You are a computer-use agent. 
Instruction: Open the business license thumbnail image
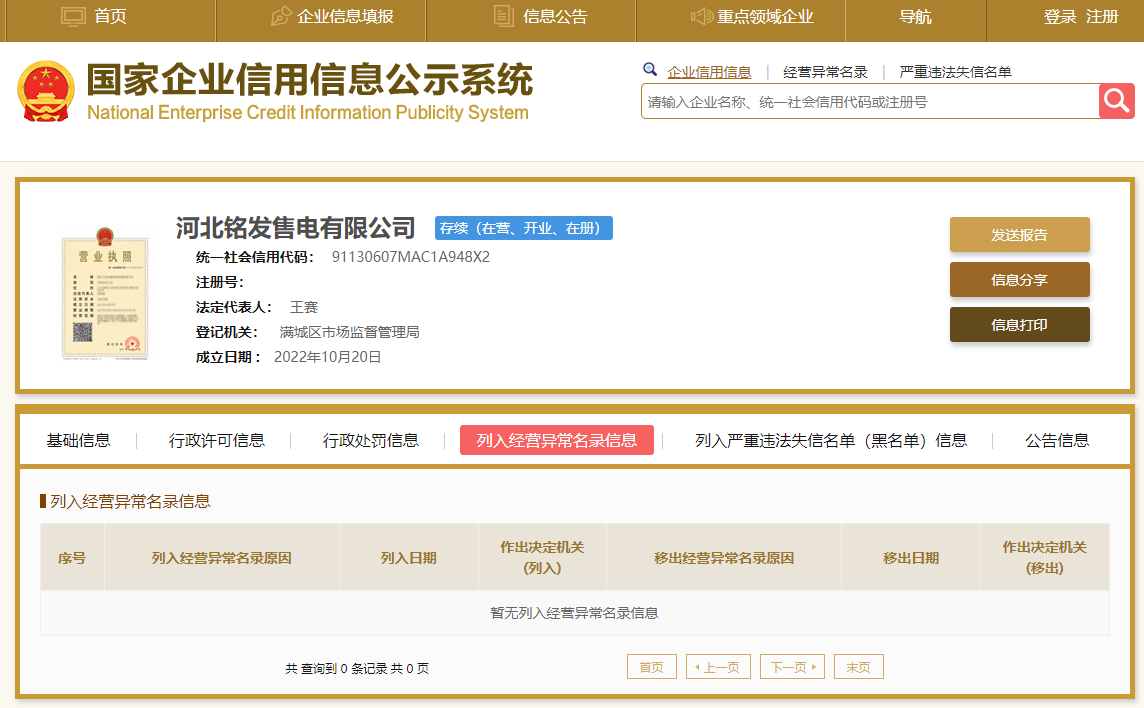point(105,293)
